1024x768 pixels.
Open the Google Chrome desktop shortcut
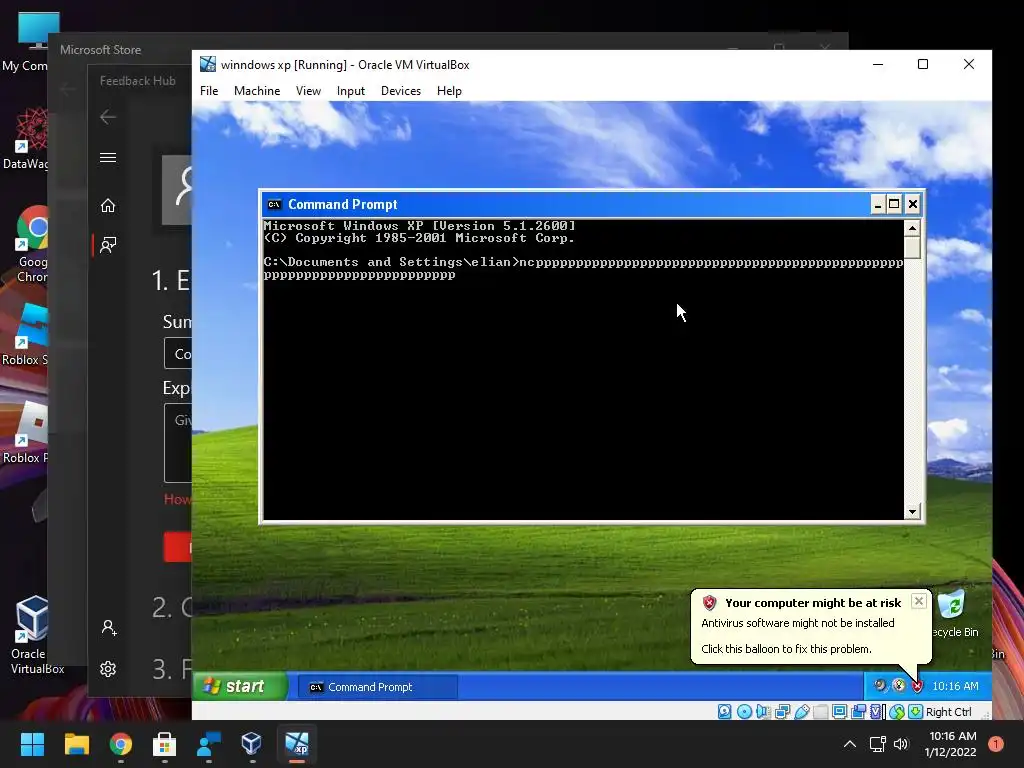31,244
